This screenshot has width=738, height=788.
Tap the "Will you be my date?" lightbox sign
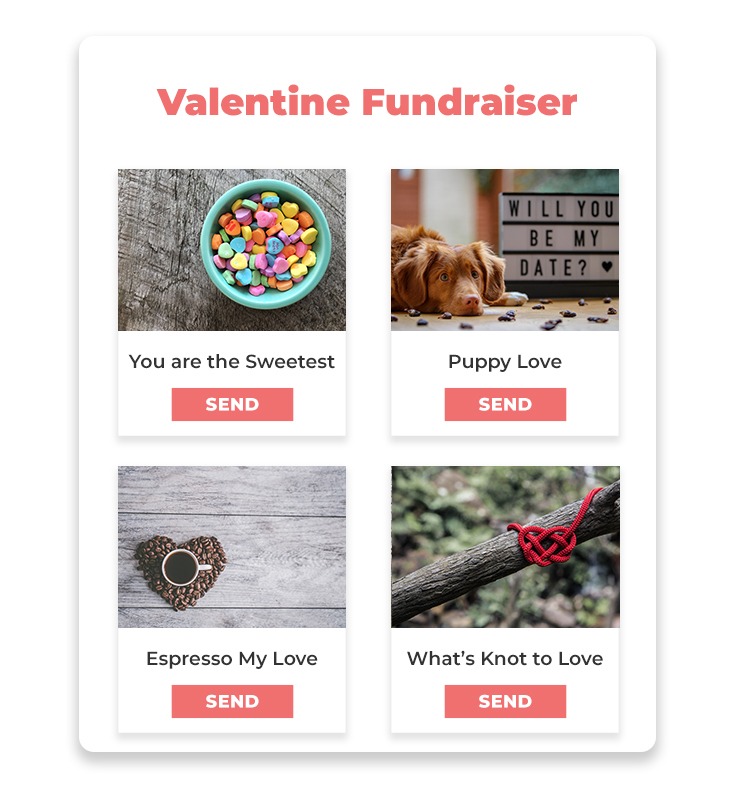(560, 237)
